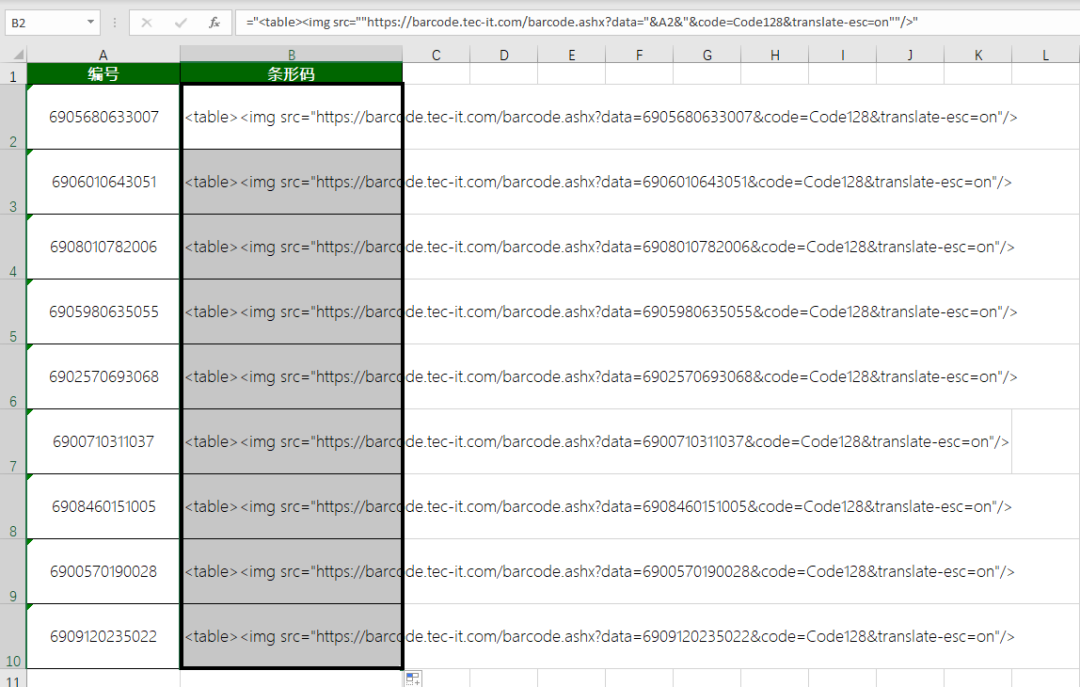Select column H header
This screenshot has width=1080, height=687.
tap(775, 55)
